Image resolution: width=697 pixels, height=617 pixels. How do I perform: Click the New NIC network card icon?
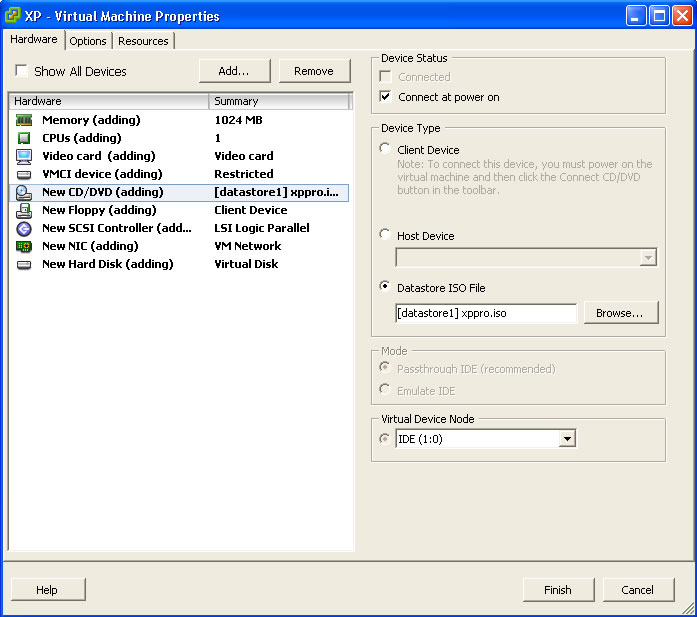tap(24, 246)
